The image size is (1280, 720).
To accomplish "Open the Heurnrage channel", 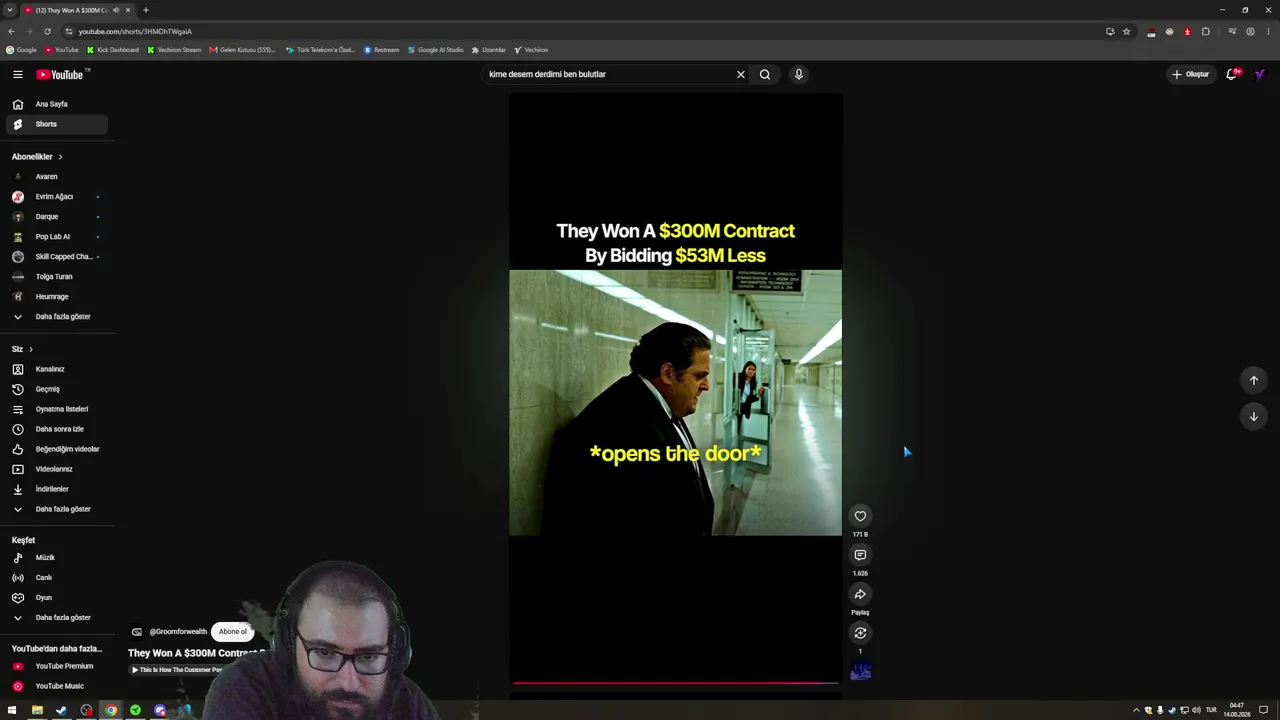I will [57, 297].
